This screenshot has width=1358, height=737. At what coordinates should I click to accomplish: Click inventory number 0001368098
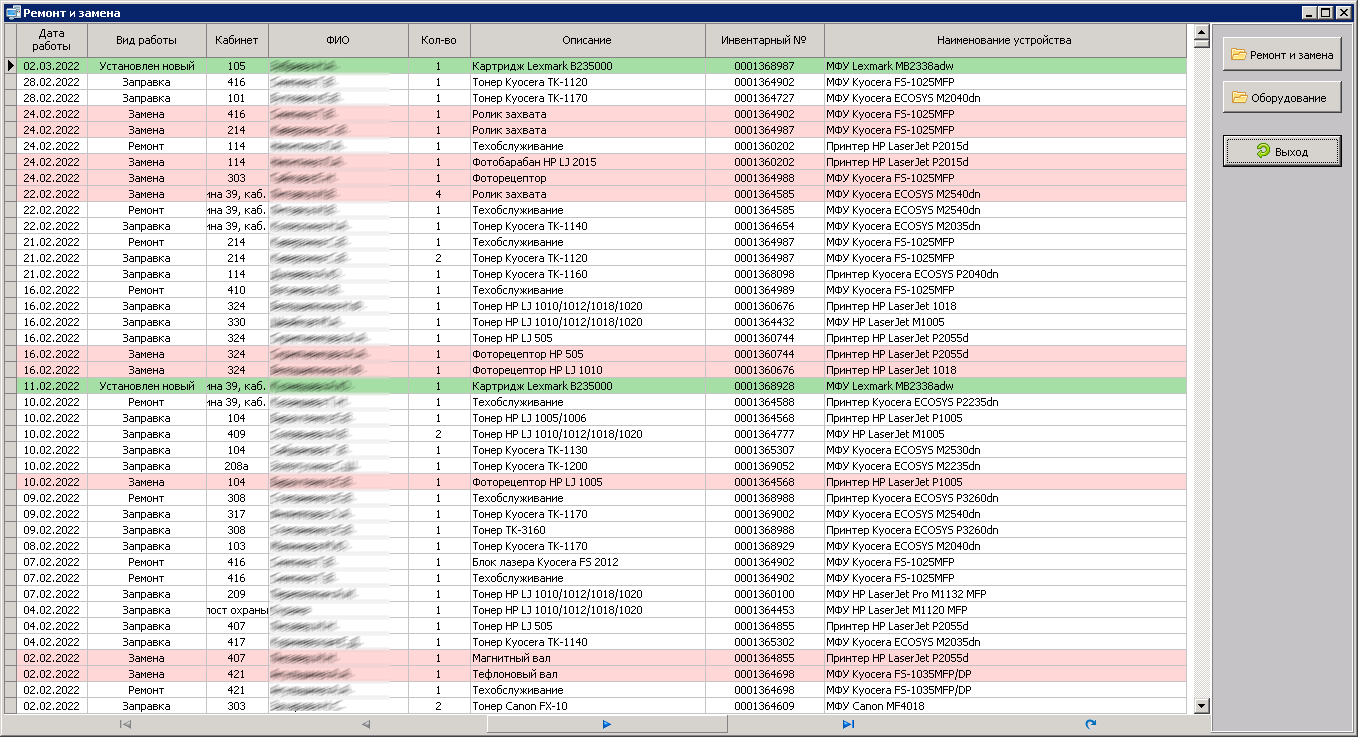(765, 274)
